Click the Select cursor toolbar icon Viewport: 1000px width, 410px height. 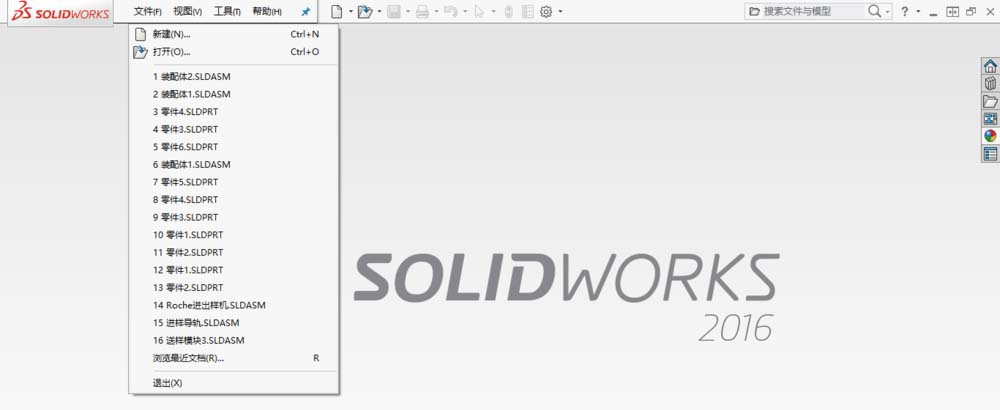pyautogui.click(x=479, y=11)
